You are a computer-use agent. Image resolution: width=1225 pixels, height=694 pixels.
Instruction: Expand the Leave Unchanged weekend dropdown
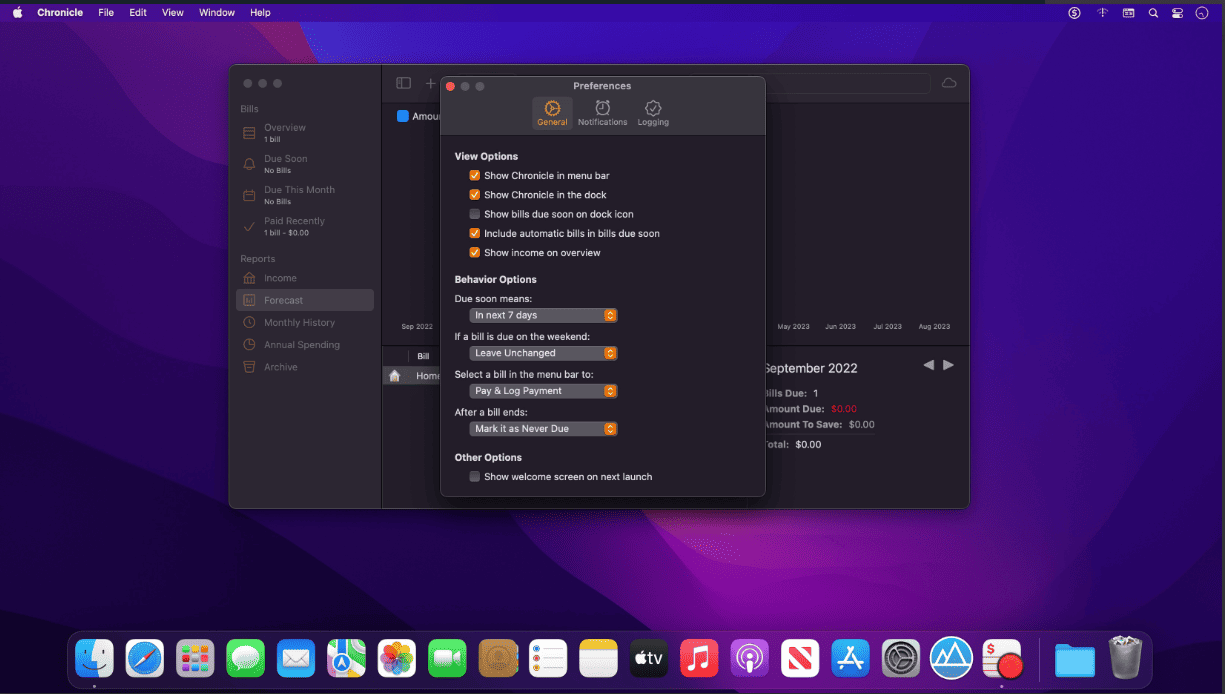543,353
